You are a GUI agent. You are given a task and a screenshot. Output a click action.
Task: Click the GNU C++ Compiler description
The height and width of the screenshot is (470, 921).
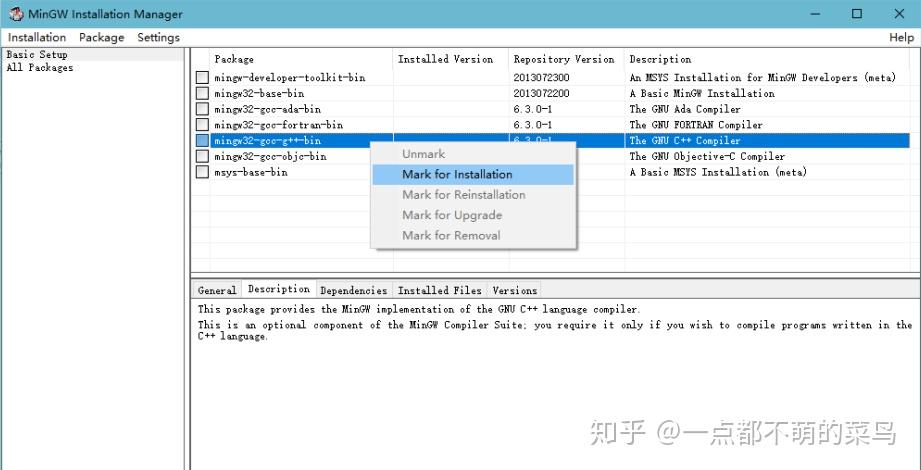click(685, 141)
